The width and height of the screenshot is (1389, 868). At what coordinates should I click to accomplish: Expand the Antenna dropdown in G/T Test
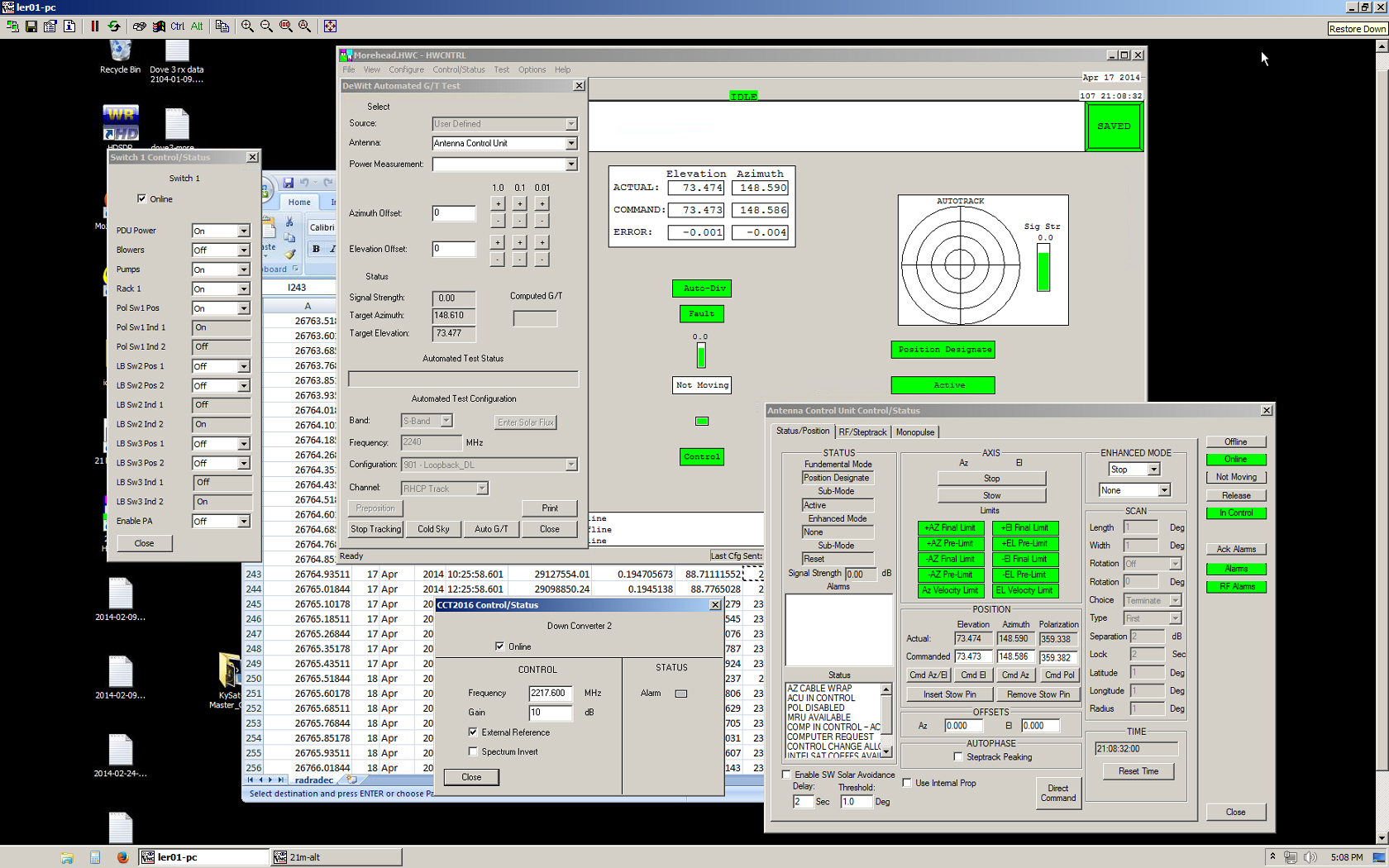pyautogui.click(x=570, y=143)
